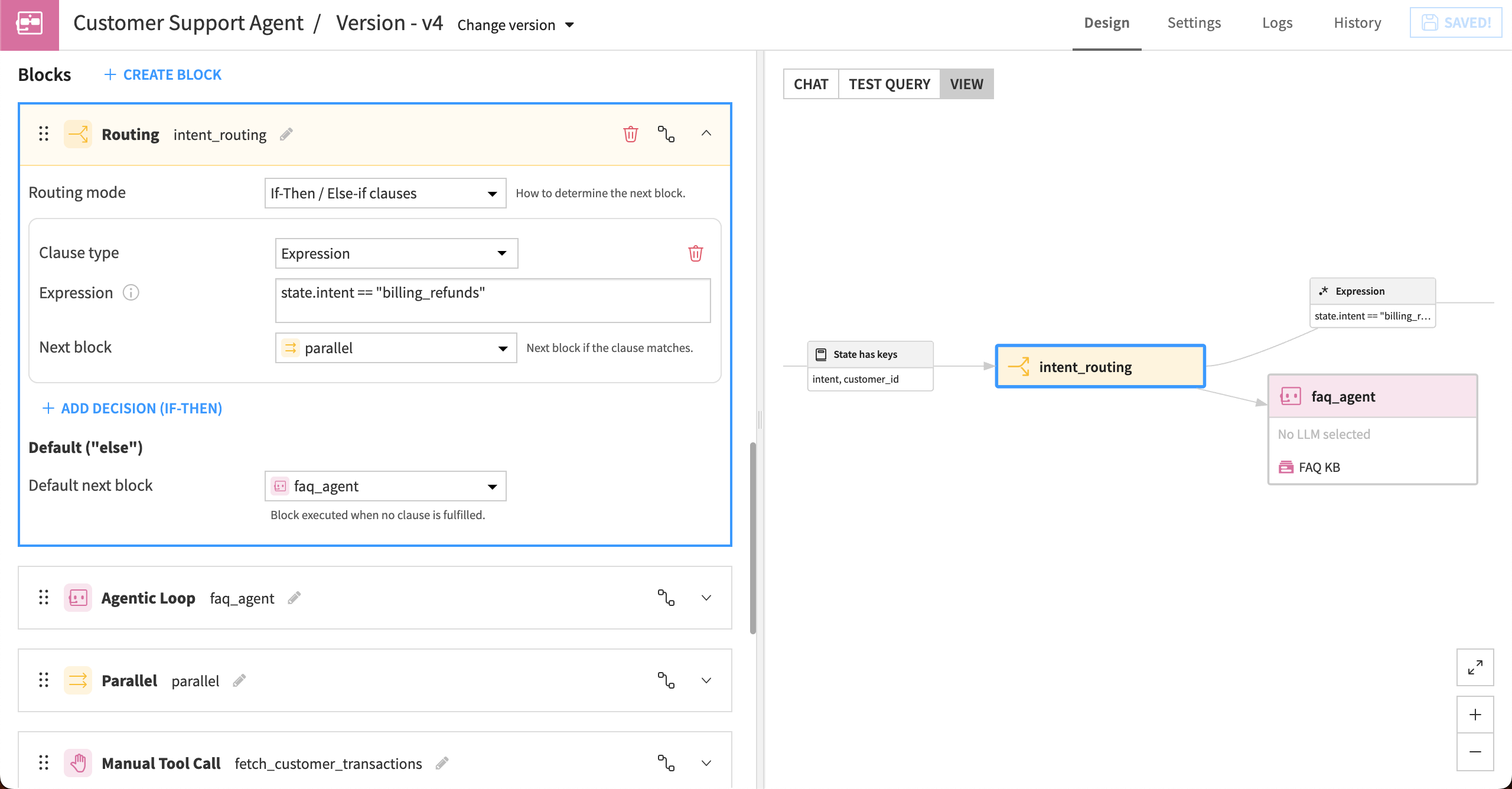
Task: Delete the intent_routing block via trash icon
Action: [630, 134]
